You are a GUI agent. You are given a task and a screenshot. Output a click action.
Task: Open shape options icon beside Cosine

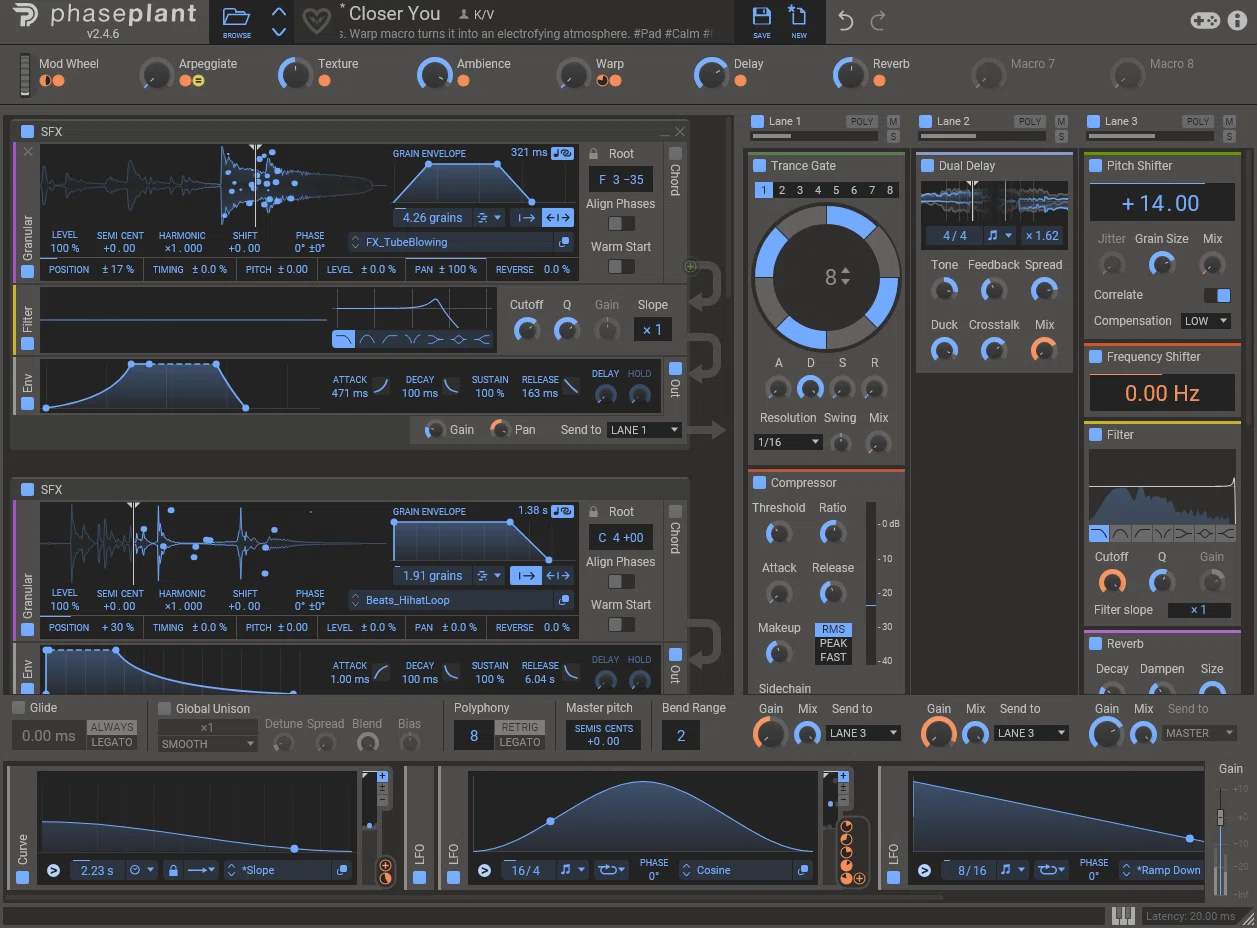point(804,870)
